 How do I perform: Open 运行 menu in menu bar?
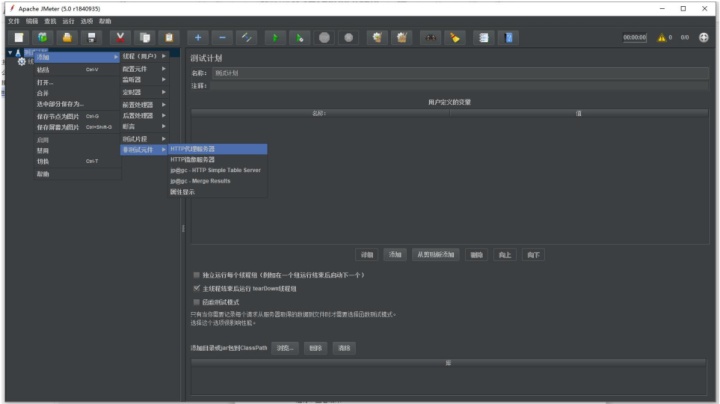[68, 21]
